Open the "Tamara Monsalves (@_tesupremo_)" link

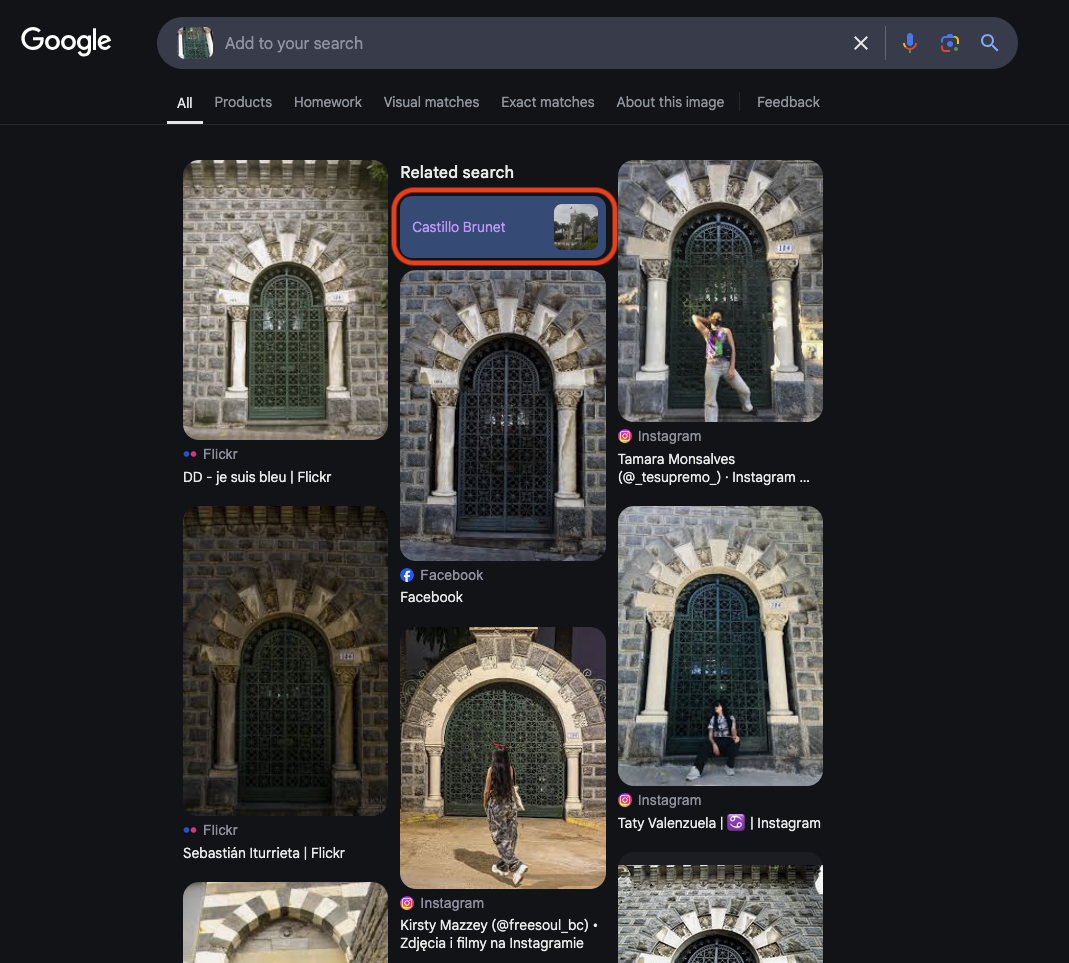coord(714,468)
